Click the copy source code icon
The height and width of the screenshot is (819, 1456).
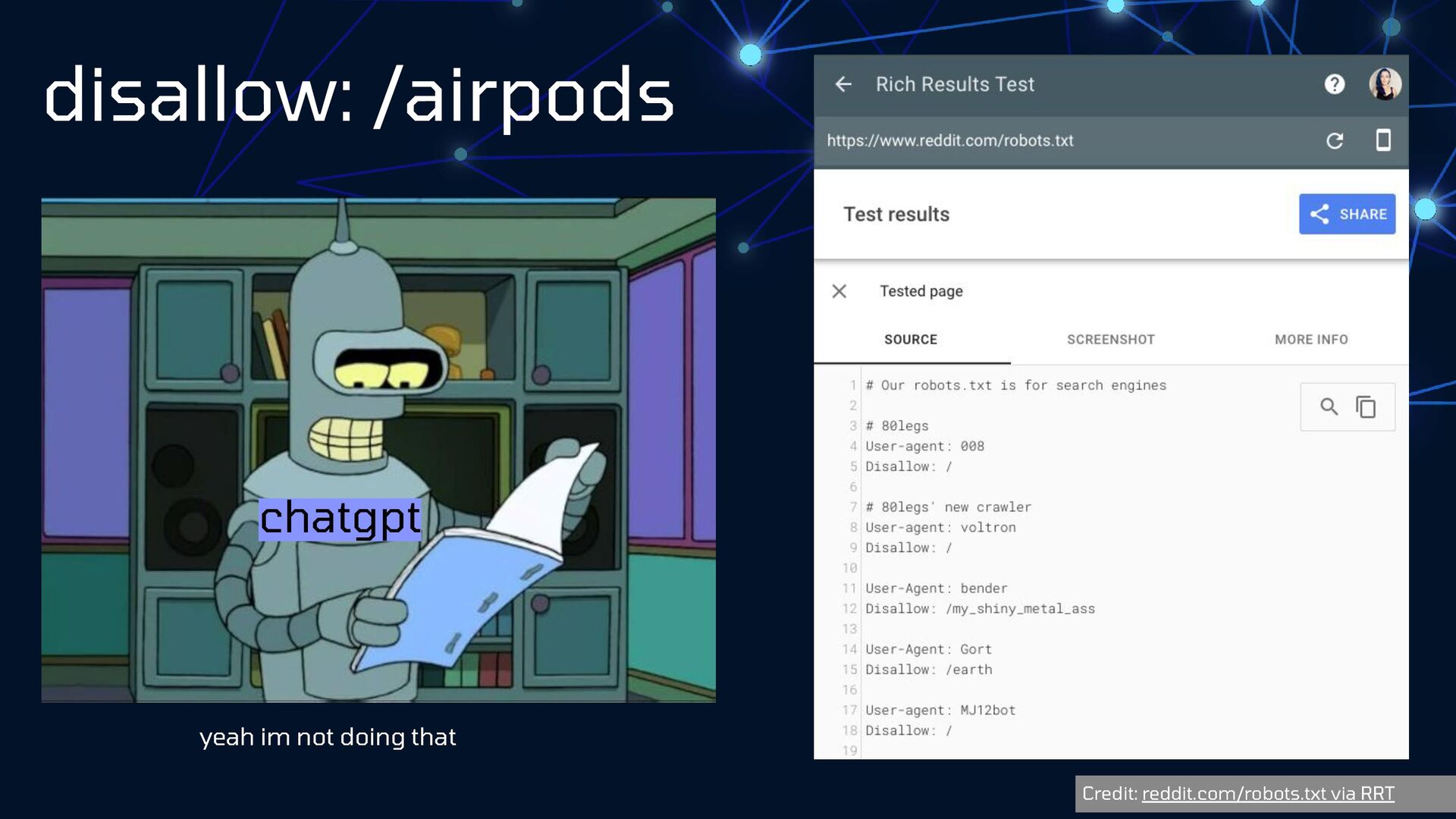tap(1366, 407)
